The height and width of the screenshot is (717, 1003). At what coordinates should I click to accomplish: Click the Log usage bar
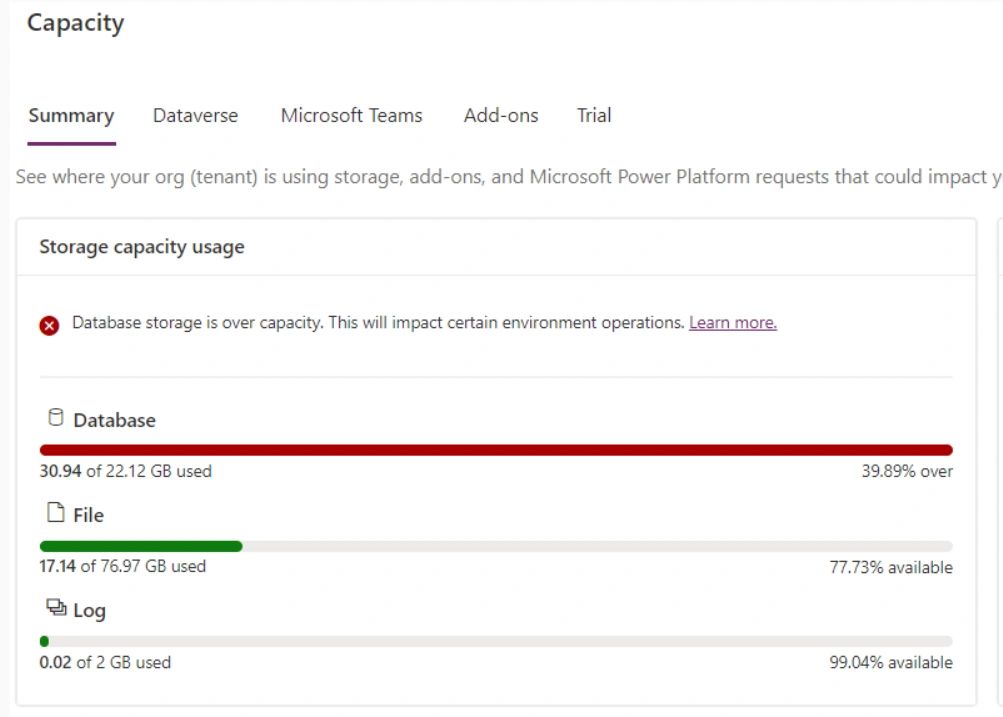(x=496, y=641)
